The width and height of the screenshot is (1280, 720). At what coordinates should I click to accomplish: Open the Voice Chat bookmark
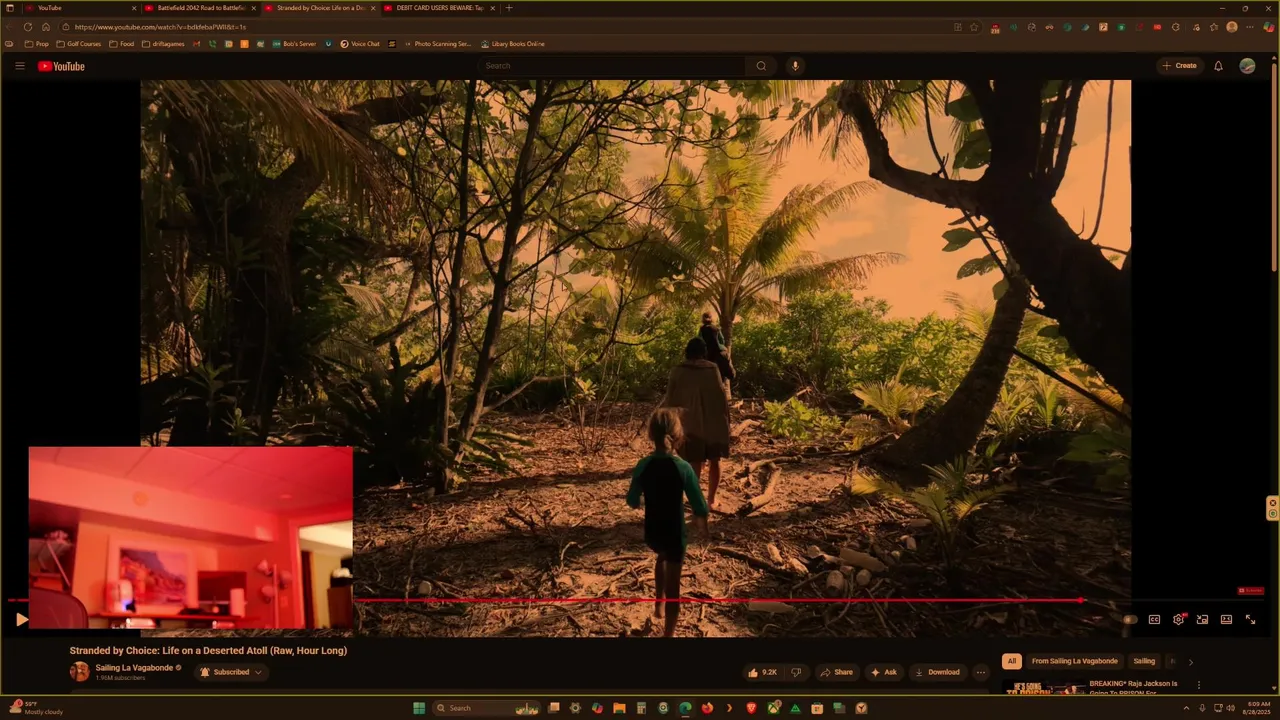pos(360,44)
